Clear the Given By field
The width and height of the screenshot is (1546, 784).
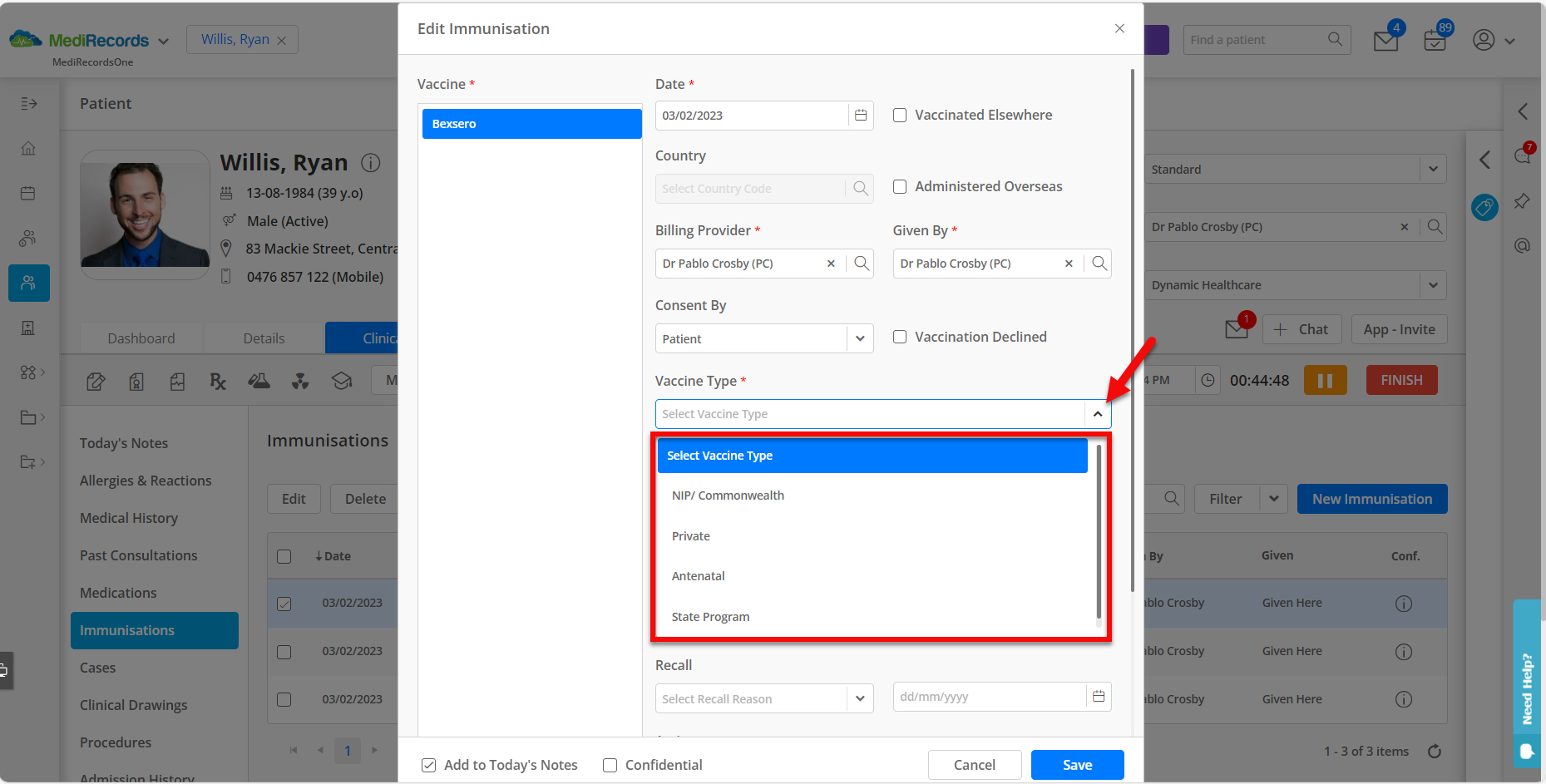pos(1069,264)
